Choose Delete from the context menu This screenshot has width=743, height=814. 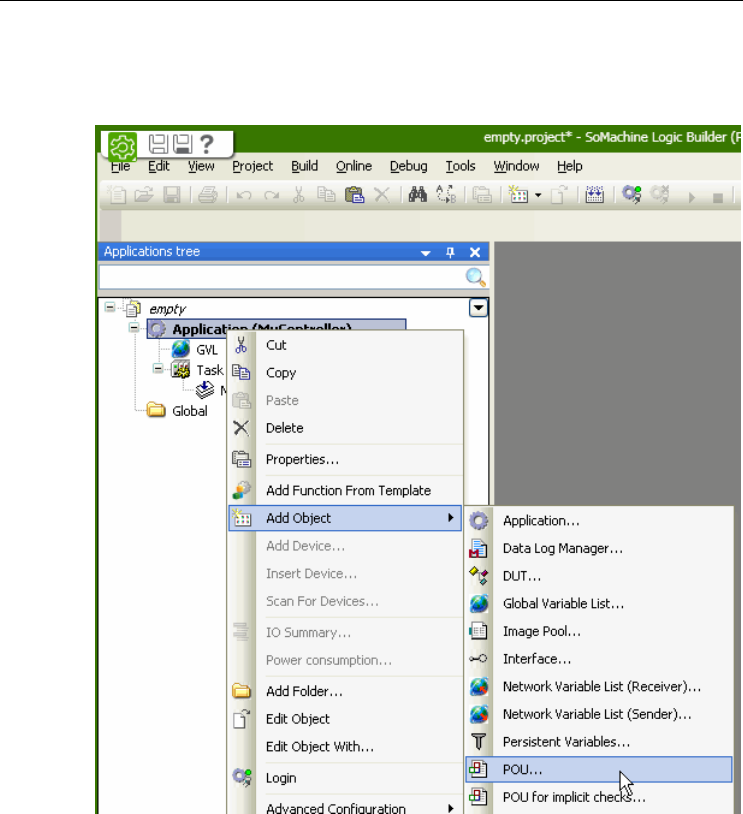pyautogui.click(x=345, y=428)
